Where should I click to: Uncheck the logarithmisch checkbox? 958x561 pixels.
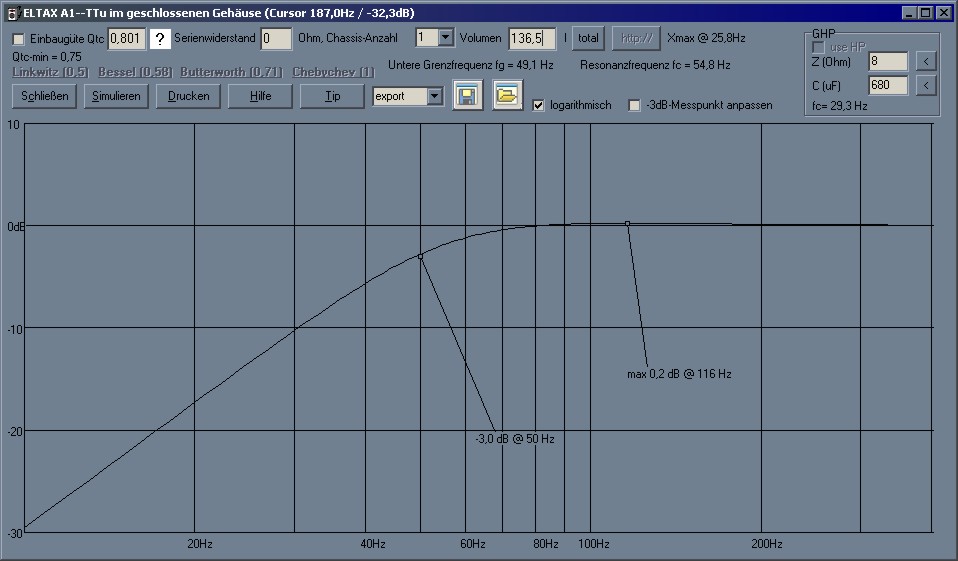coord(538,105)
